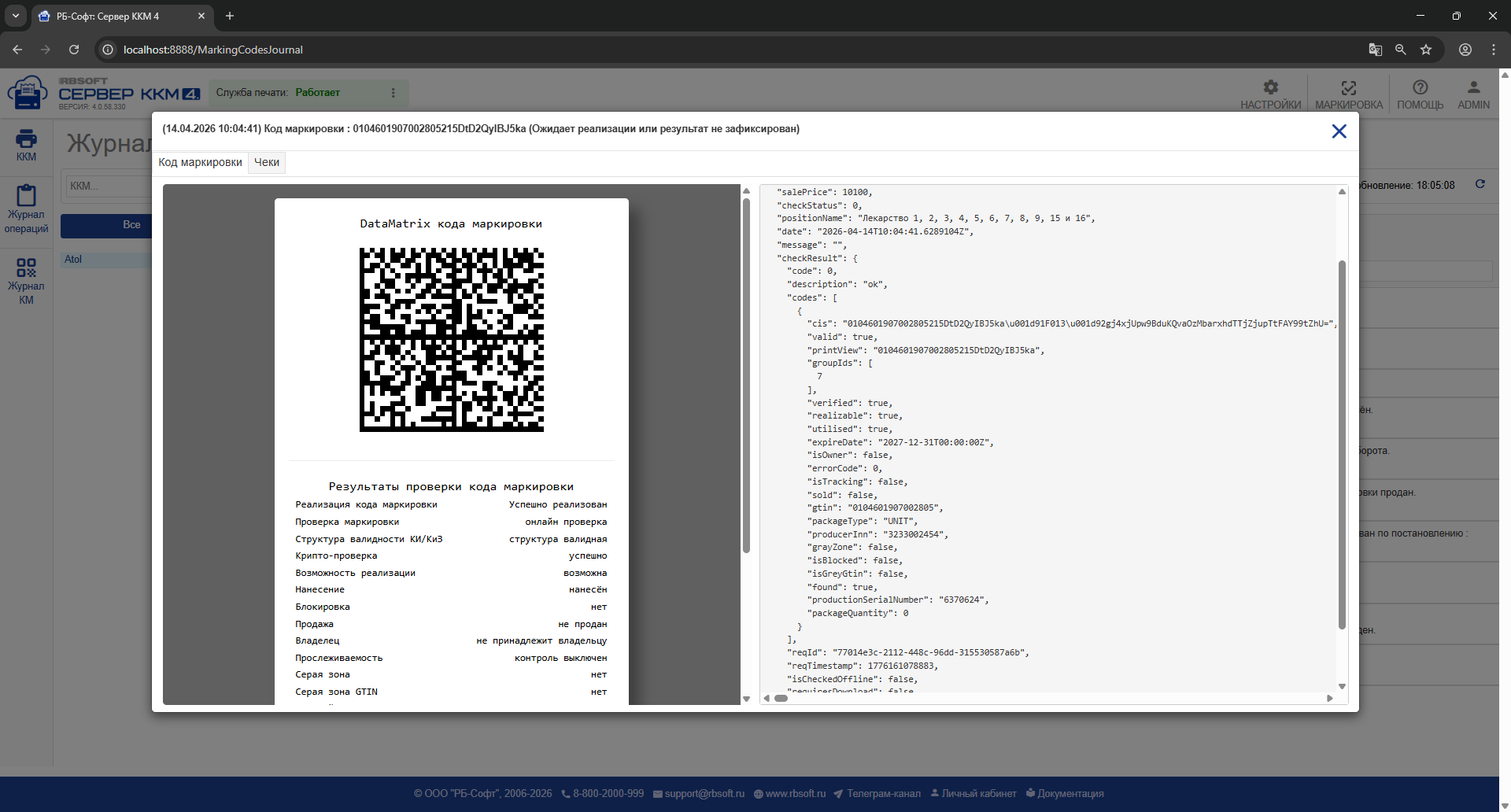Open Журнал операций from the sidebar
Screen dimensions: 1511x812
(26, 209)
